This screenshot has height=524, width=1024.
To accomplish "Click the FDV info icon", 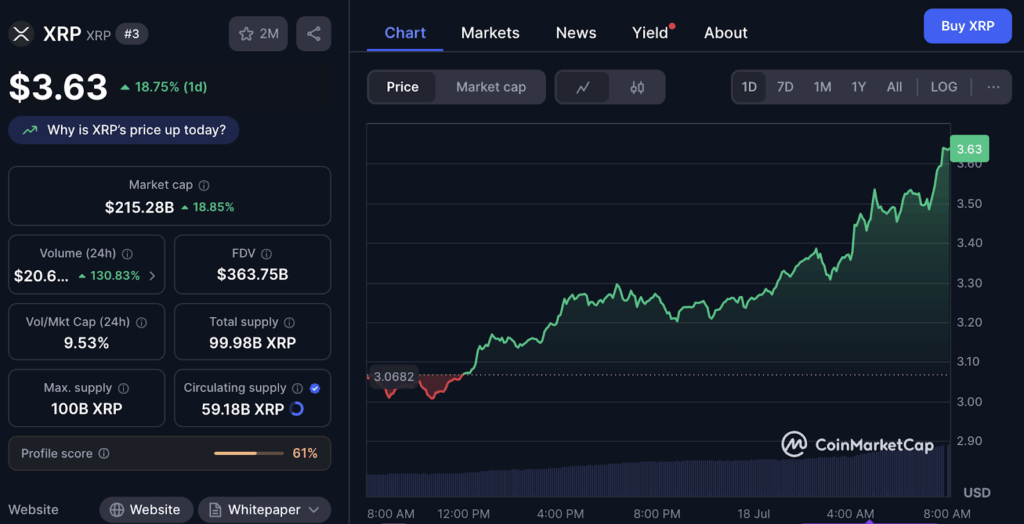I will tap(266, 254).
